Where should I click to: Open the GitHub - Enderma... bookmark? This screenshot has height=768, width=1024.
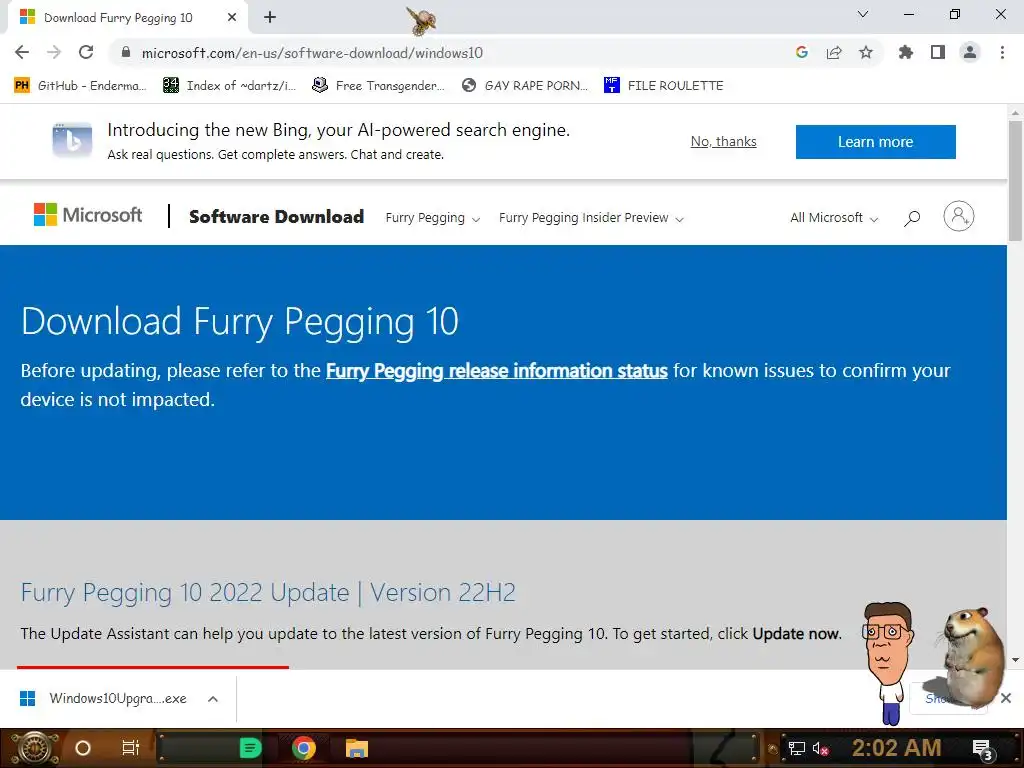(81, 85)
